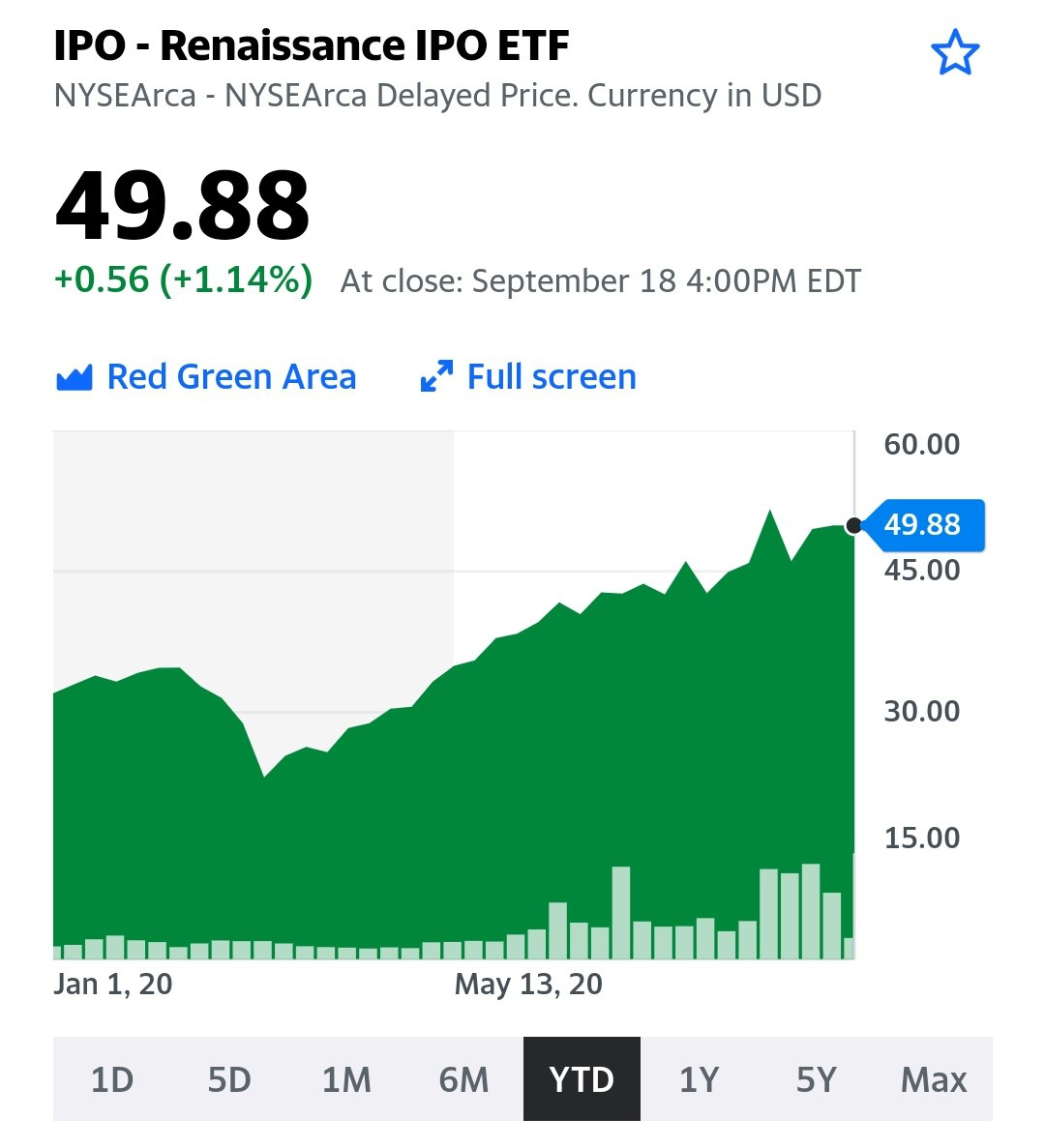Select the 1D time range tab
The width and height of the screenshot is (1045, 1148).
[x=112, y=1079]
